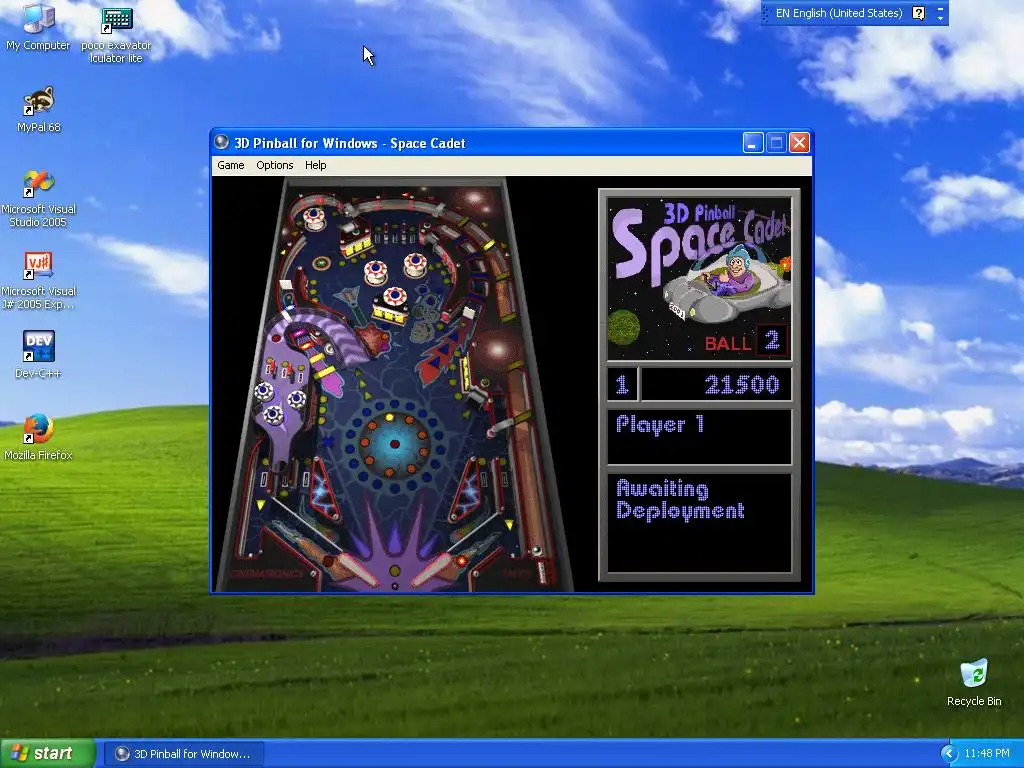Screen dimensions: 1024x768
Task: Click the BALL 2 counter
Action: pos(746,342)
